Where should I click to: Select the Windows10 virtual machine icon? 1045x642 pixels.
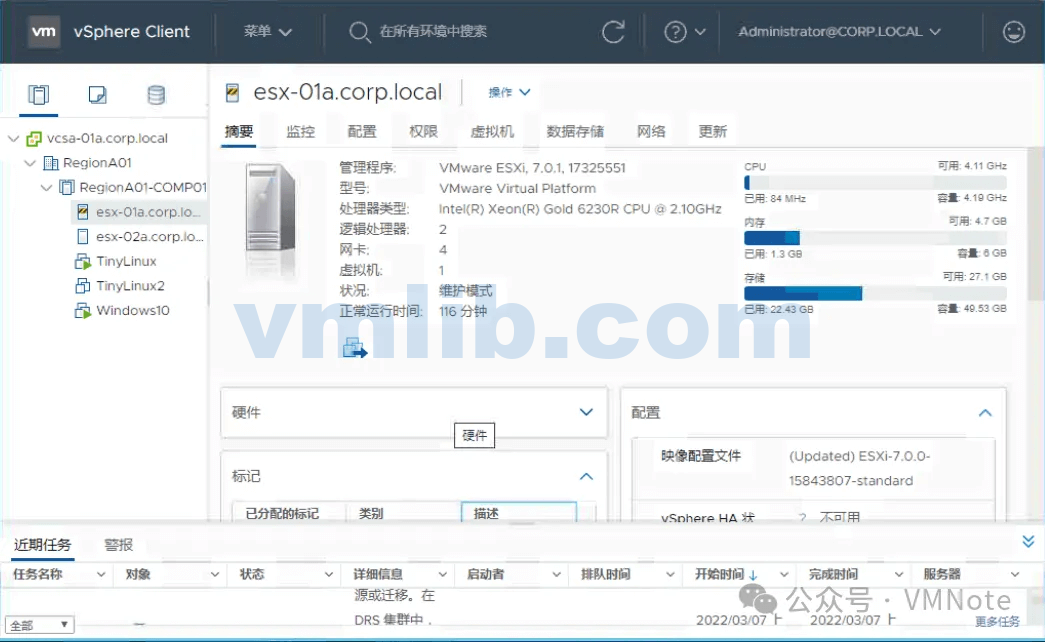point(81,310)
